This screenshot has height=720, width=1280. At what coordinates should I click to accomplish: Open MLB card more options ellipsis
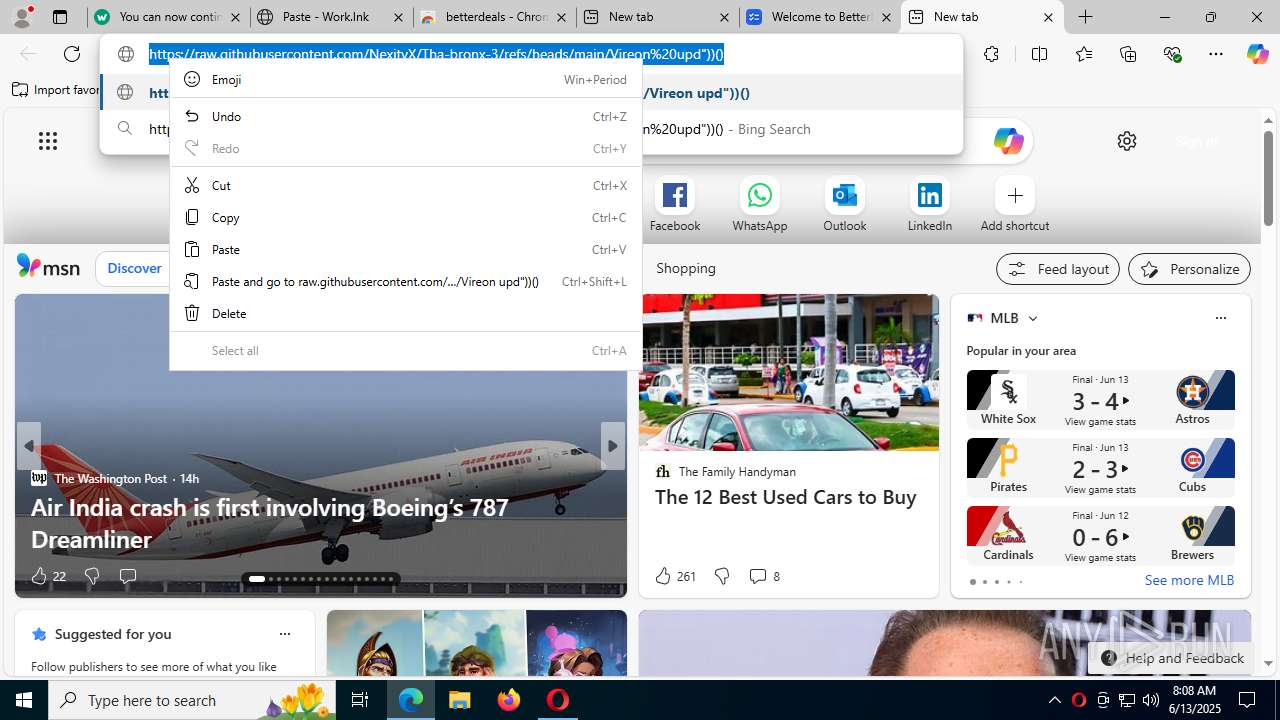pyautogui.click(x=1220, y=318)
